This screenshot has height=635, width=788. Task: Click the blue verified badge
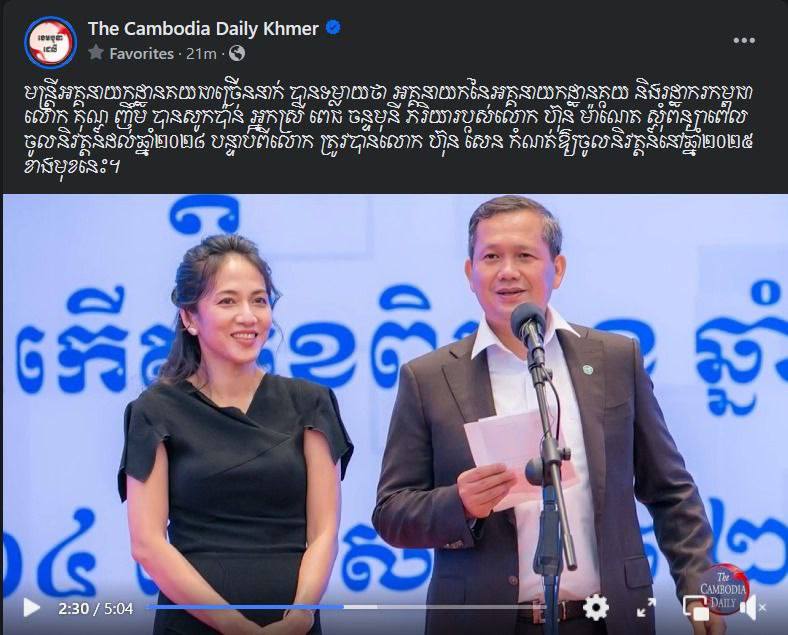click(x=333, y=28)
